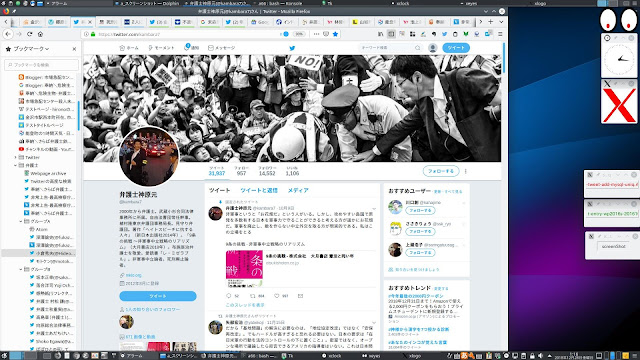Collapse the 弁護士 bookmark folder

(16, 165)
